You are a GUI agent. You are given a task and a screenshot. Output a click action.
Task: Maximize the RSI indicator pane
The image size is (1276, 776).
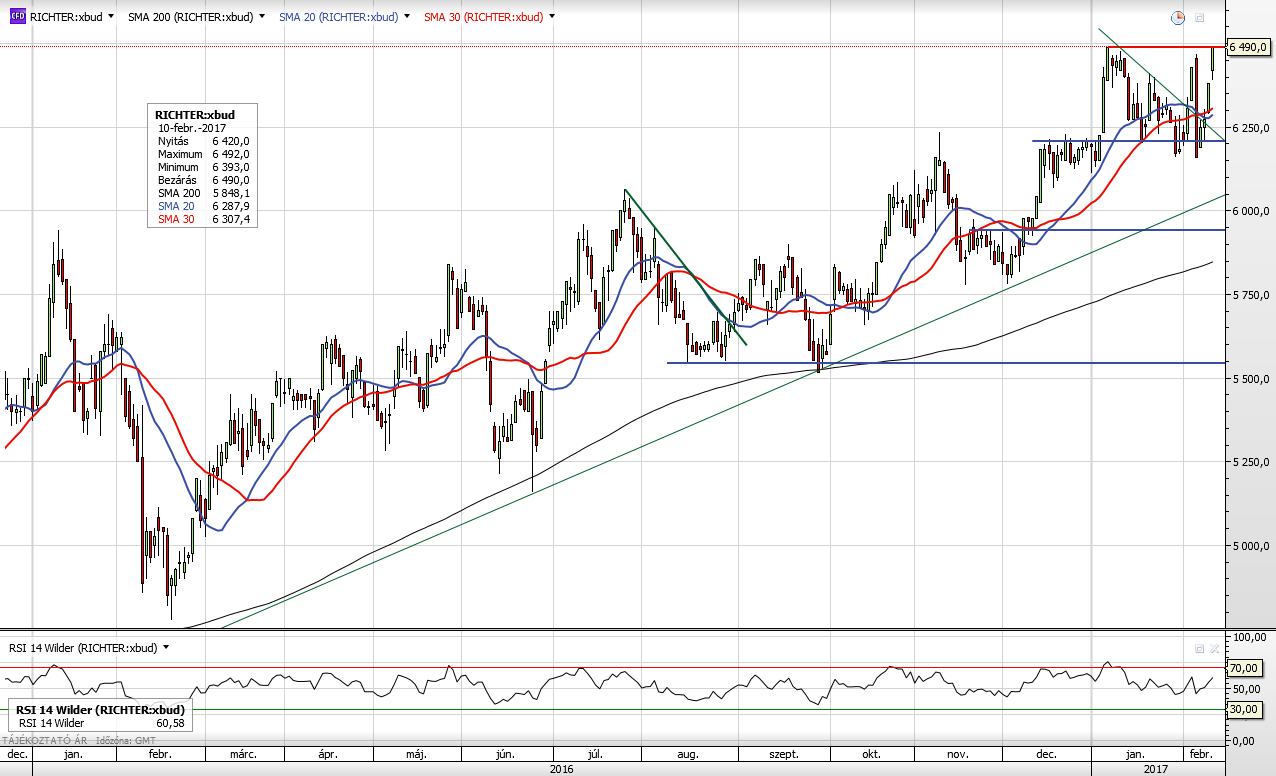click(1199, 648)
